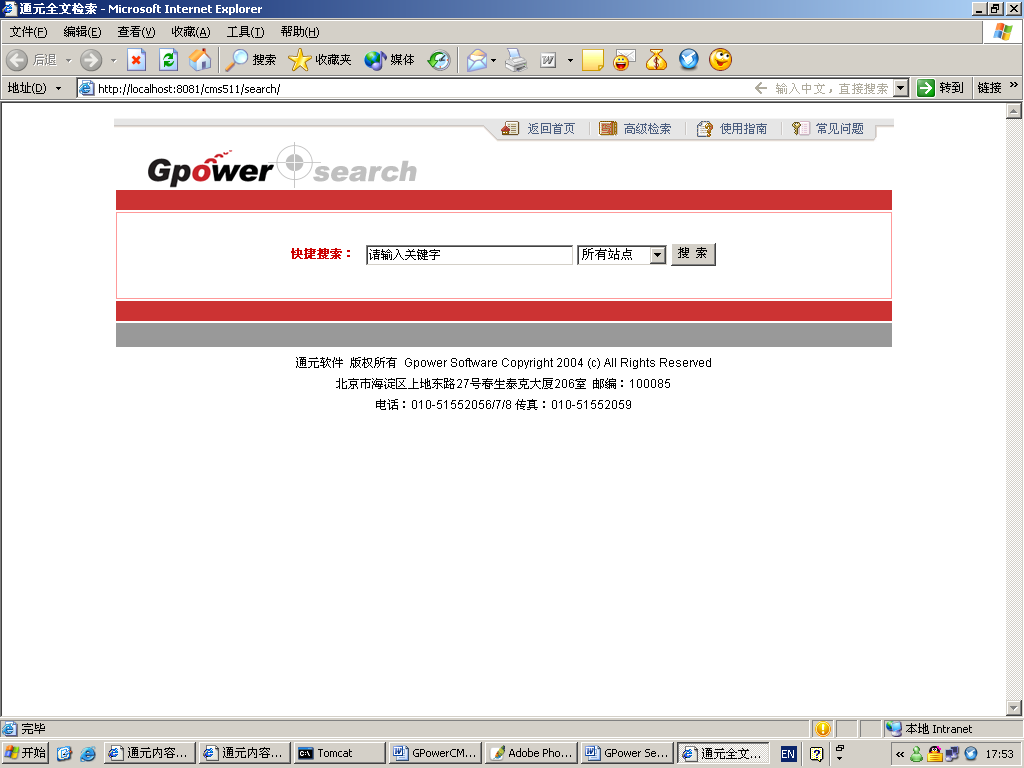Toggle the EN language indicator in taskbar
Viewport: 1024px width, 768px height.
(787, 753)
